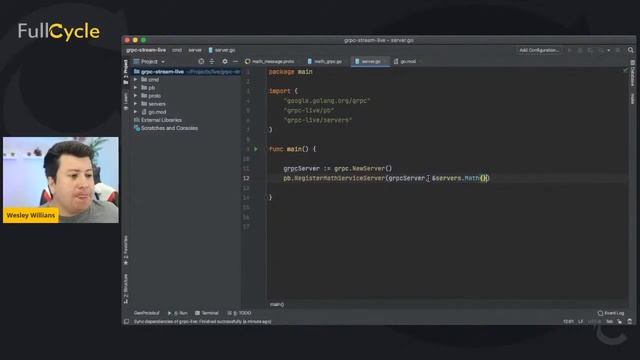Switch to the math_message.proto editor tab
The width and height of the screenshot is (640, 360).
tap(270, 61)
